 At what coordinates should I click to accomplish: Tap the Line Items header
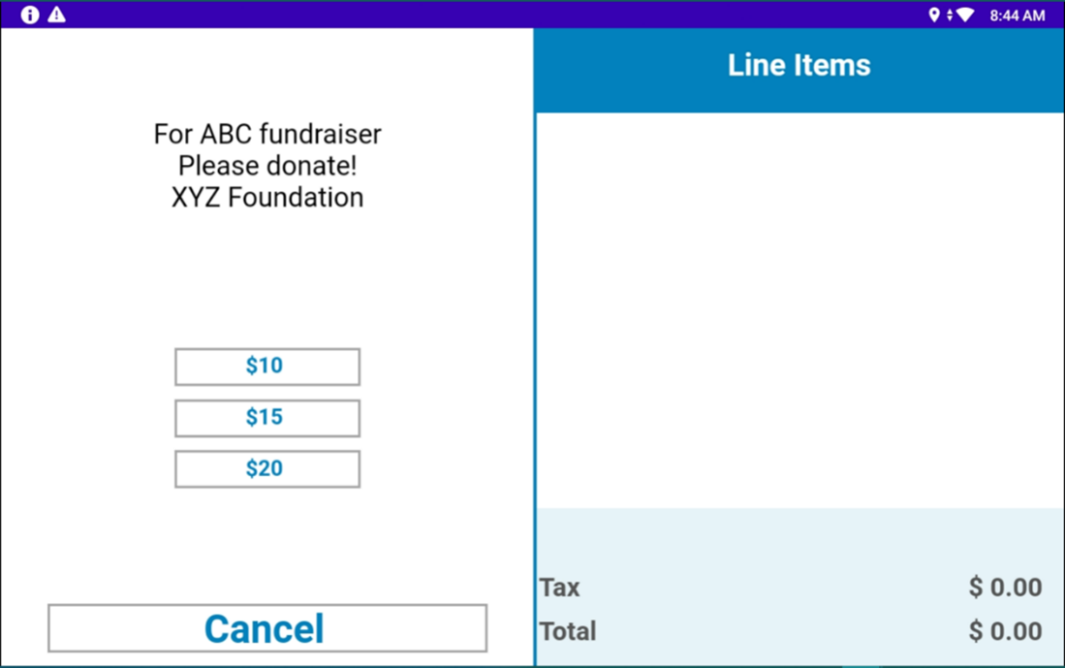click(799, 66)
